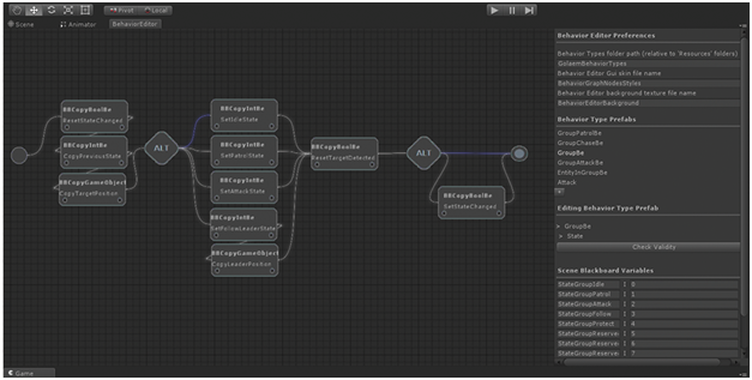Click the Step frame button

point(529,10)
